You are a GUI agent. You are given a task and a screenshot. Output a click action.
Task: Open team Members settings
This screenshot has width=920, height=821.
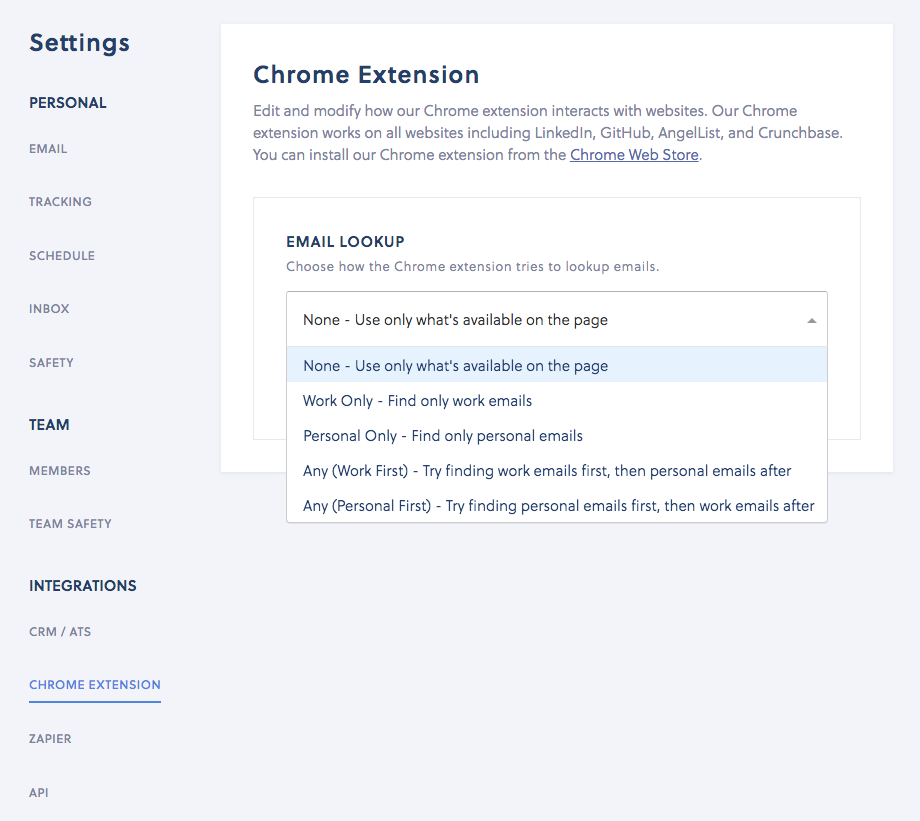[x=60, y=471]
